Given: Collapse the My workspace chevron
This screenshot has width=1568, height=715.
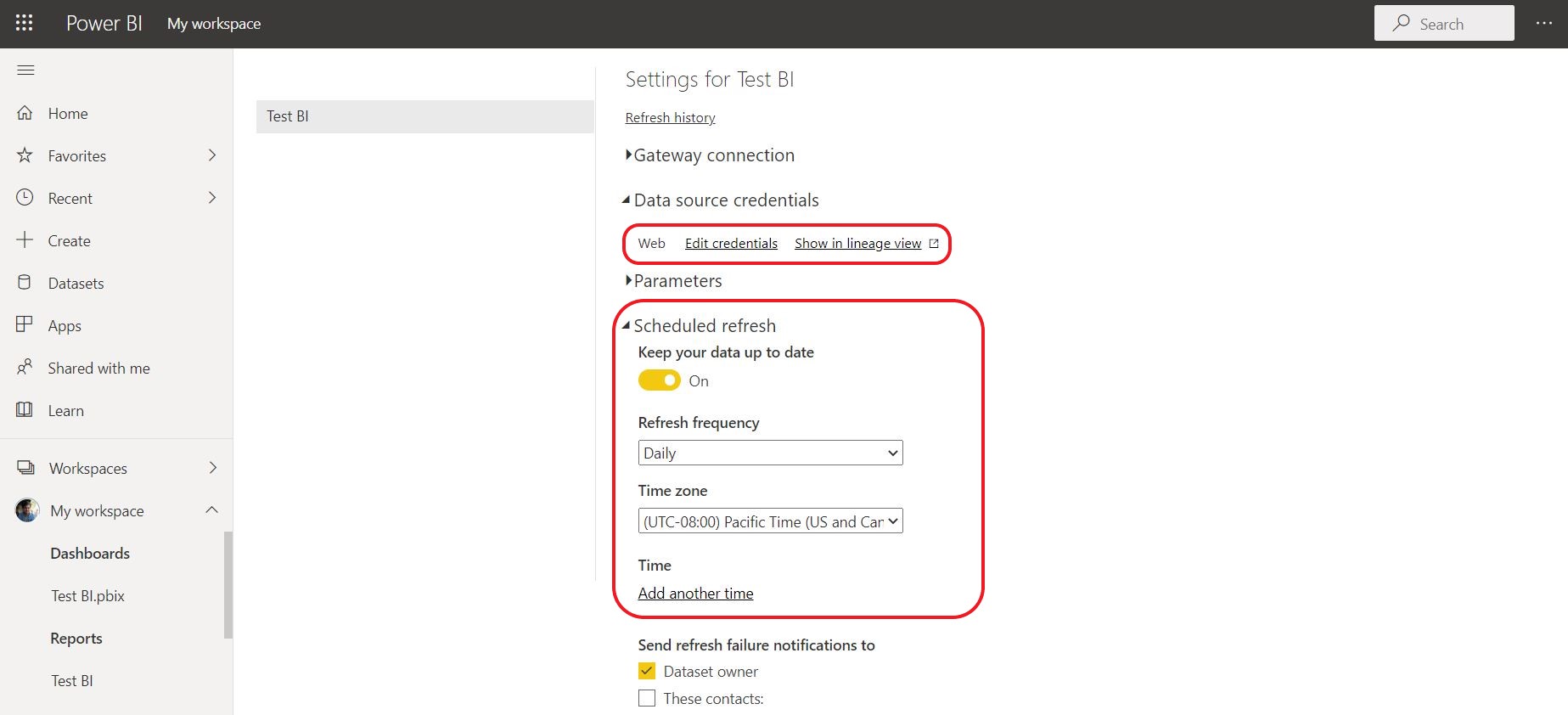Looking at the screenshot, I should click(x=212, y=510).
